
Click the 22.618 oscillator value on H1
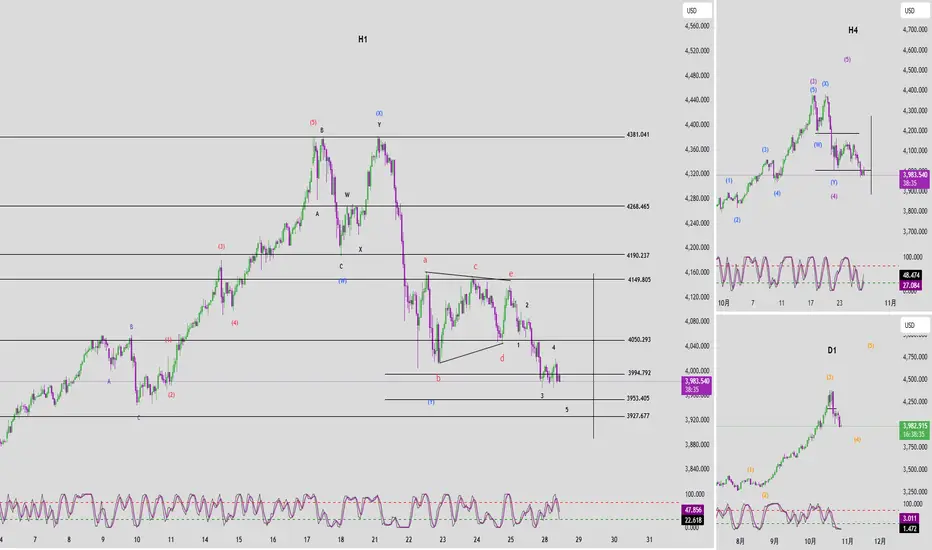[693, 520]
